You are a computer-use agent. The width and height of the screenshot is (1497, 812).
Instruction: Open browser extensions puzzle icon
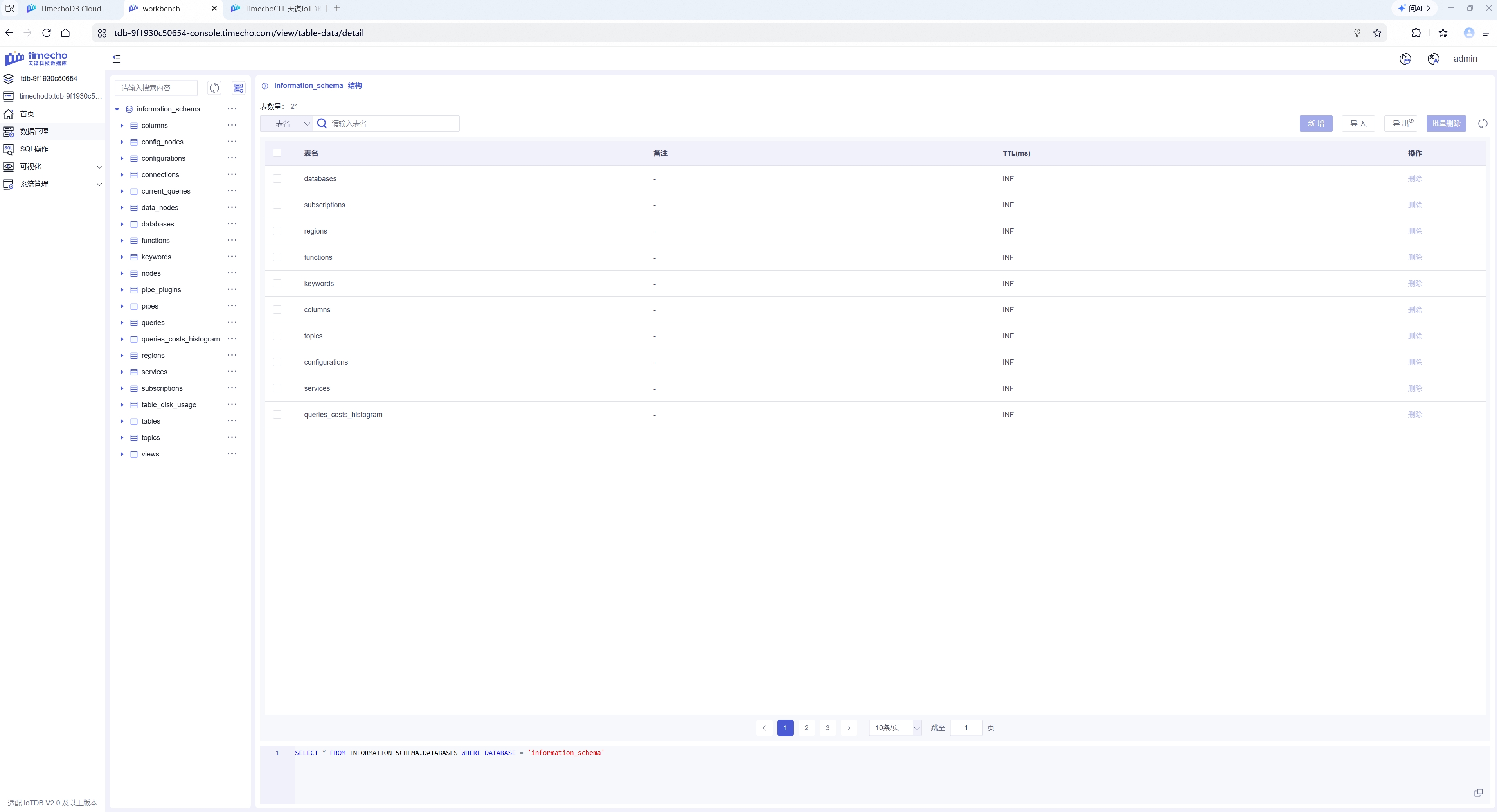[x=1416, y=33]
